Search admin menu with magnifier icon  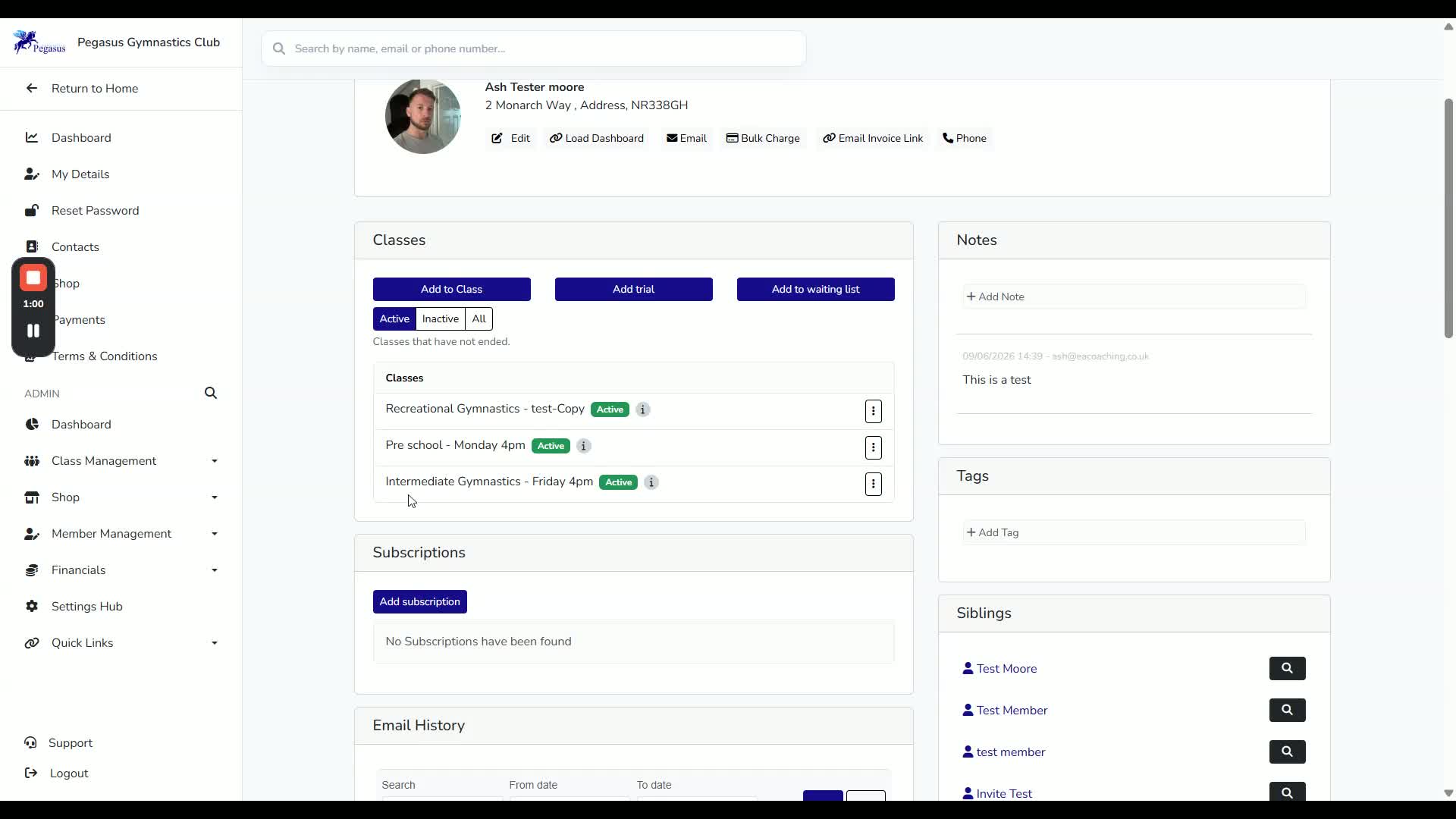pyautogui.click(x=211, y=393)
